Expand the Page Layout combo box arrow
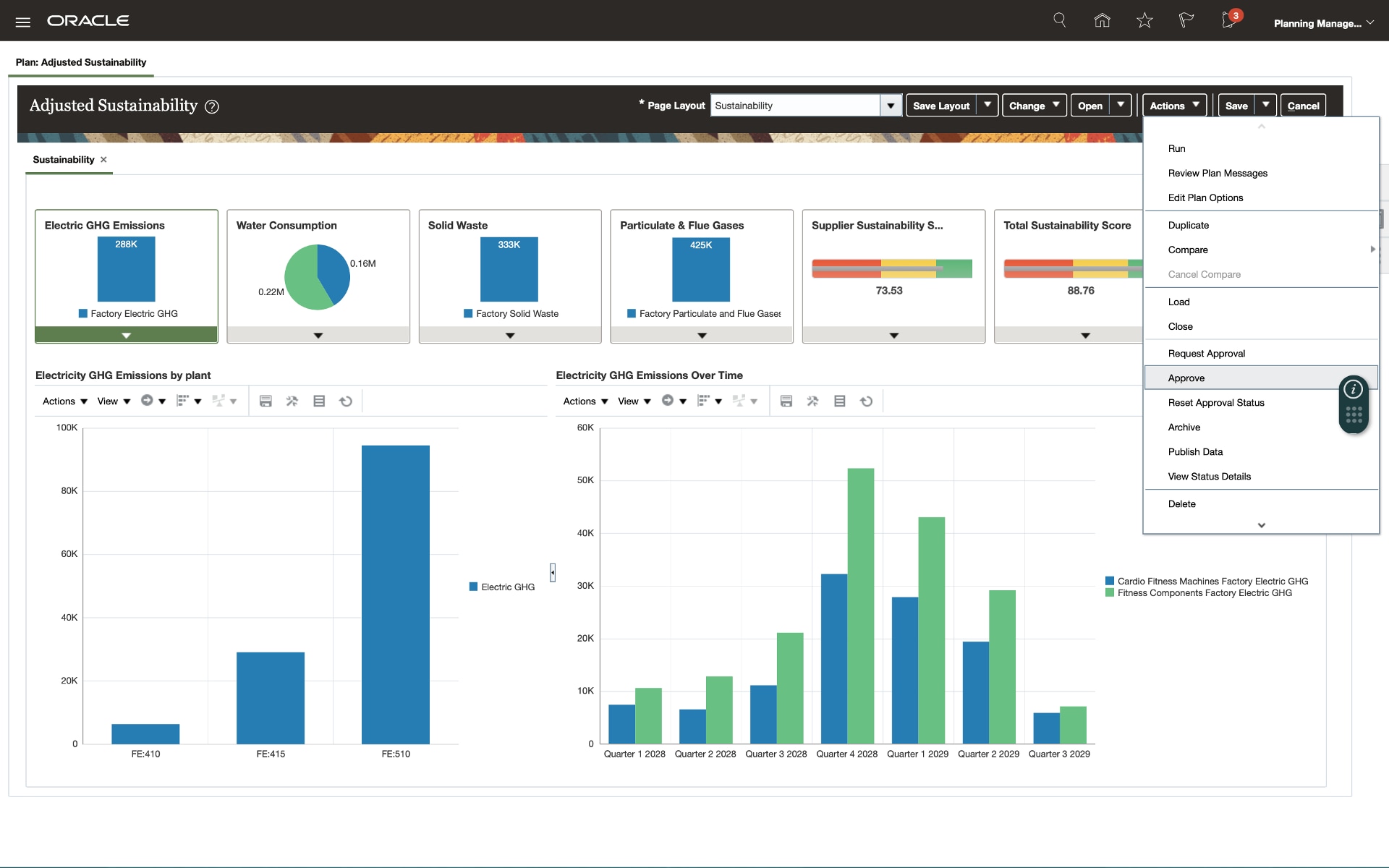The height and width of the screenshot is (868, 1389). tap(891, 106)
